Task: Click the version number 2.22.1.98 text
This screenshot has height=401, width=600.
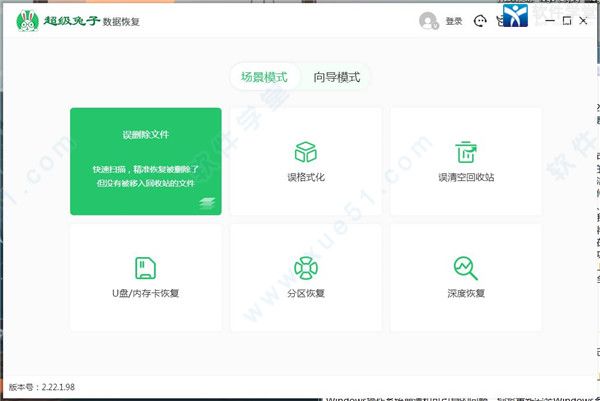Action: point(58,387)
